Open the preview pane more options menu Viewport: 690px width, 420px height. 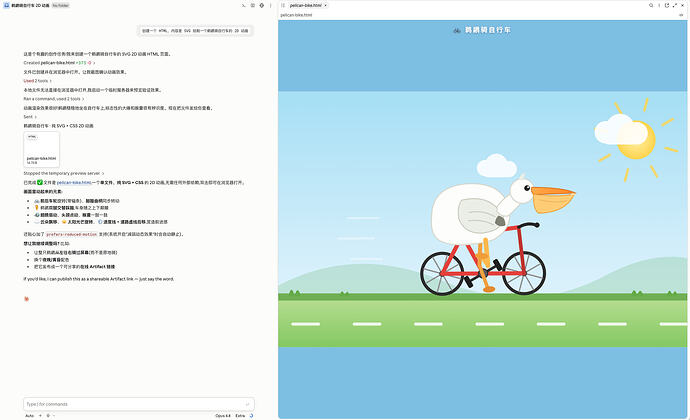[x=659, y=5]
